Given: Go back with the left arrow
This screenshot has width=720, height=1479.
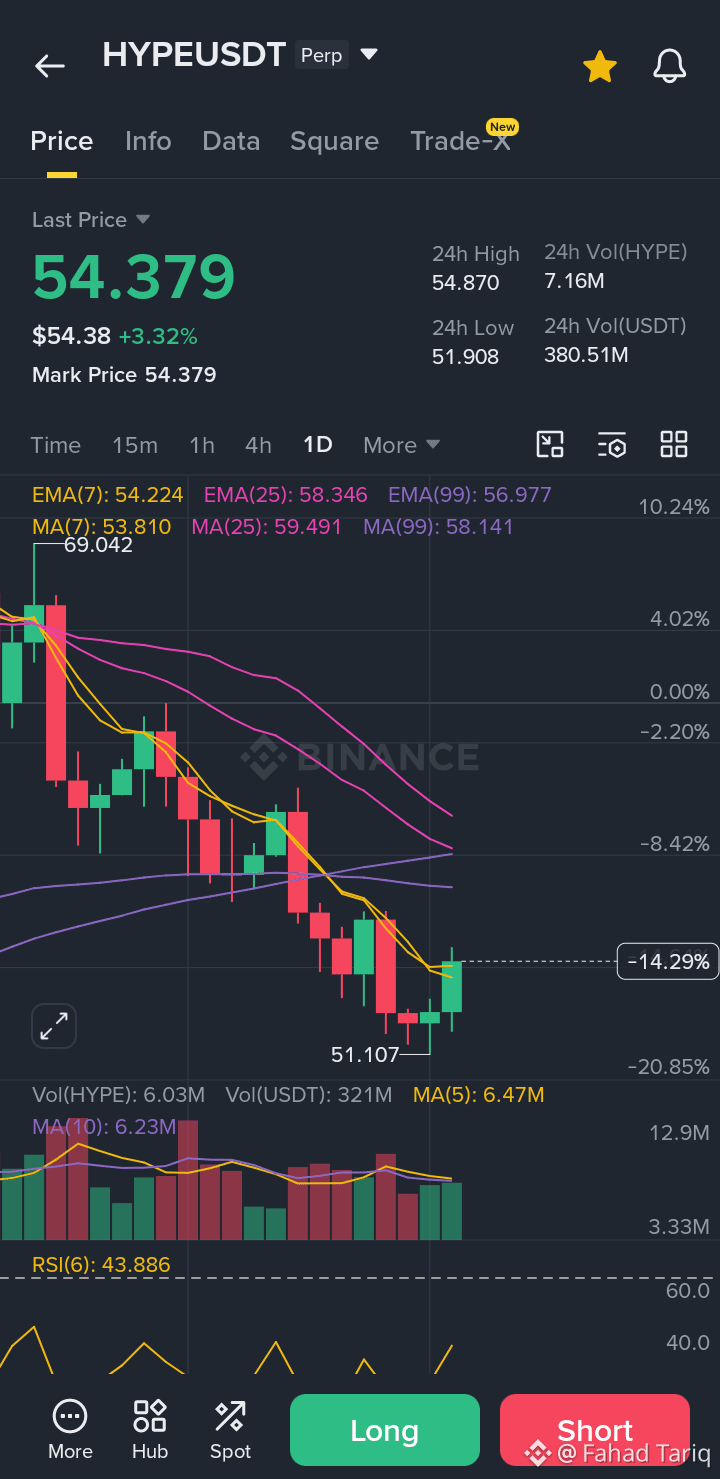Looking at the screenshot, I should (49, 66).
